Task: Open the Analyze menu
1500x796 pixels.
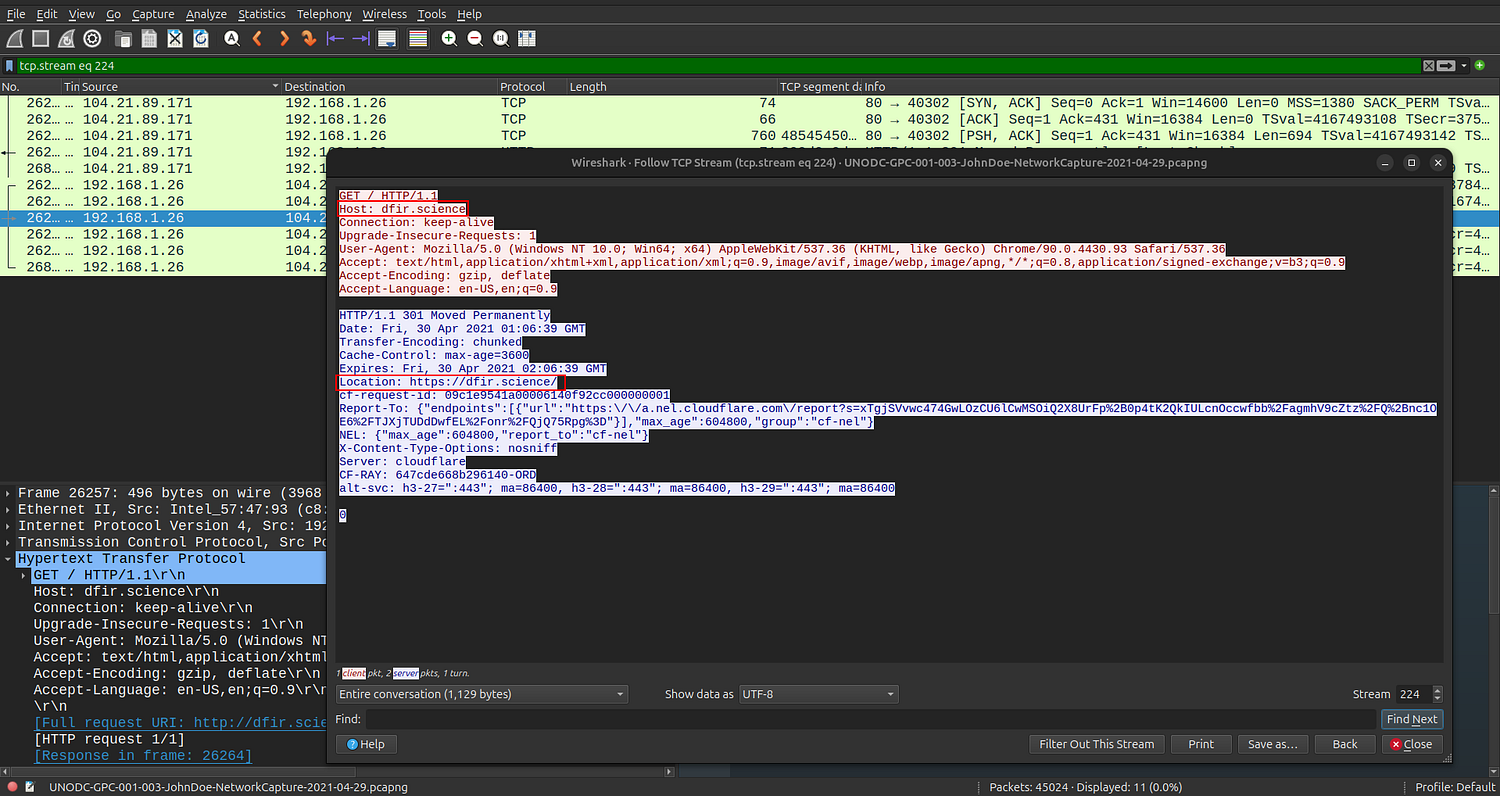Action: tap(206, 14)
